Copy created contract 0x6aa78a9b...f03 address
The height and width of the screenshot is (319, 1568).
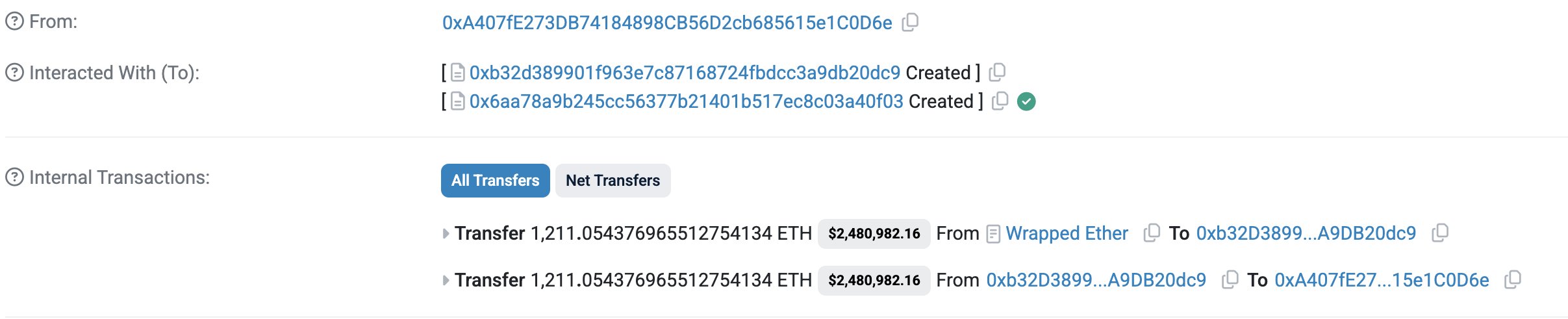[x=1000, y=101]
